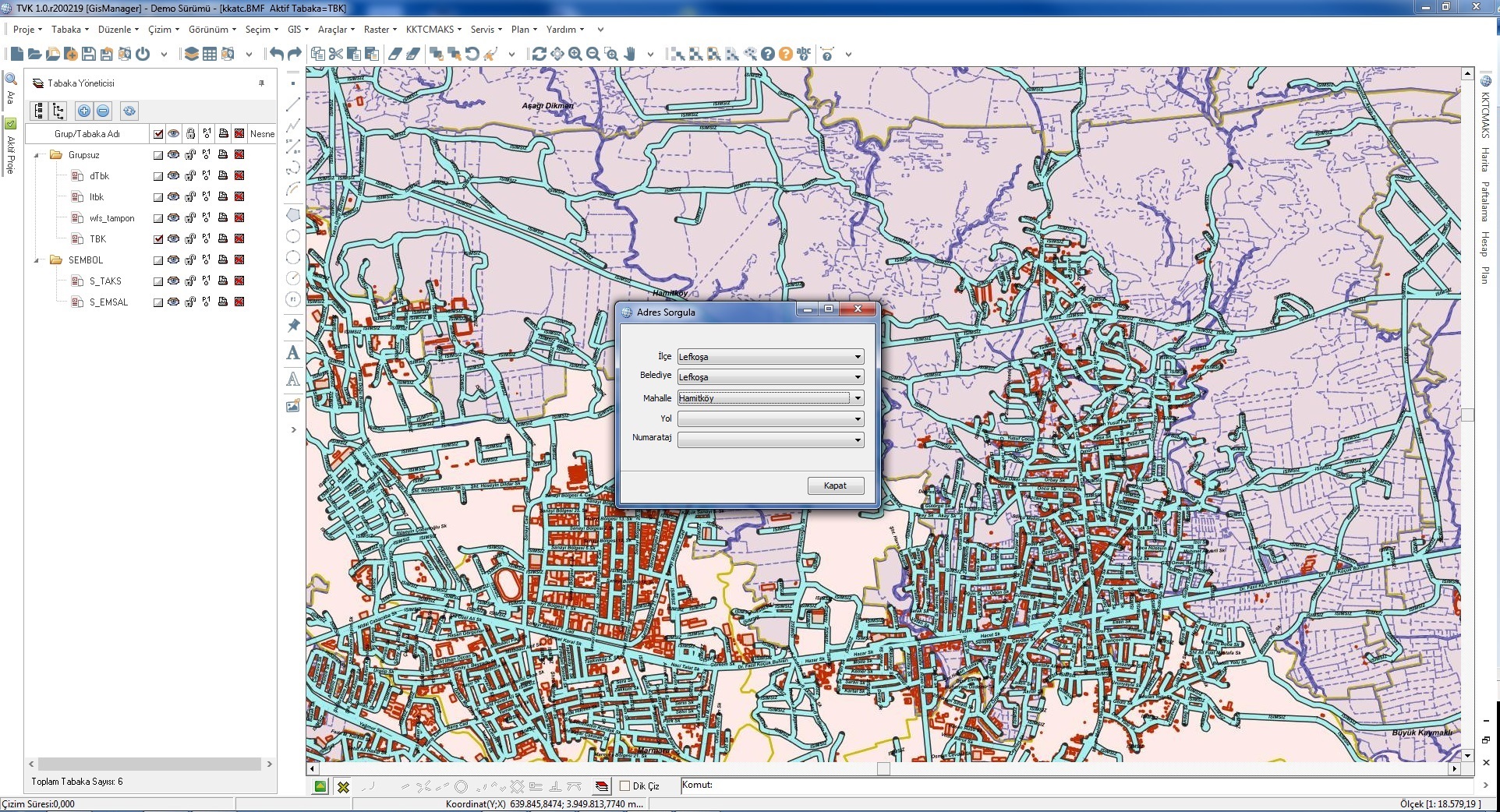Select the polyline drawing tool

(293, 125)
